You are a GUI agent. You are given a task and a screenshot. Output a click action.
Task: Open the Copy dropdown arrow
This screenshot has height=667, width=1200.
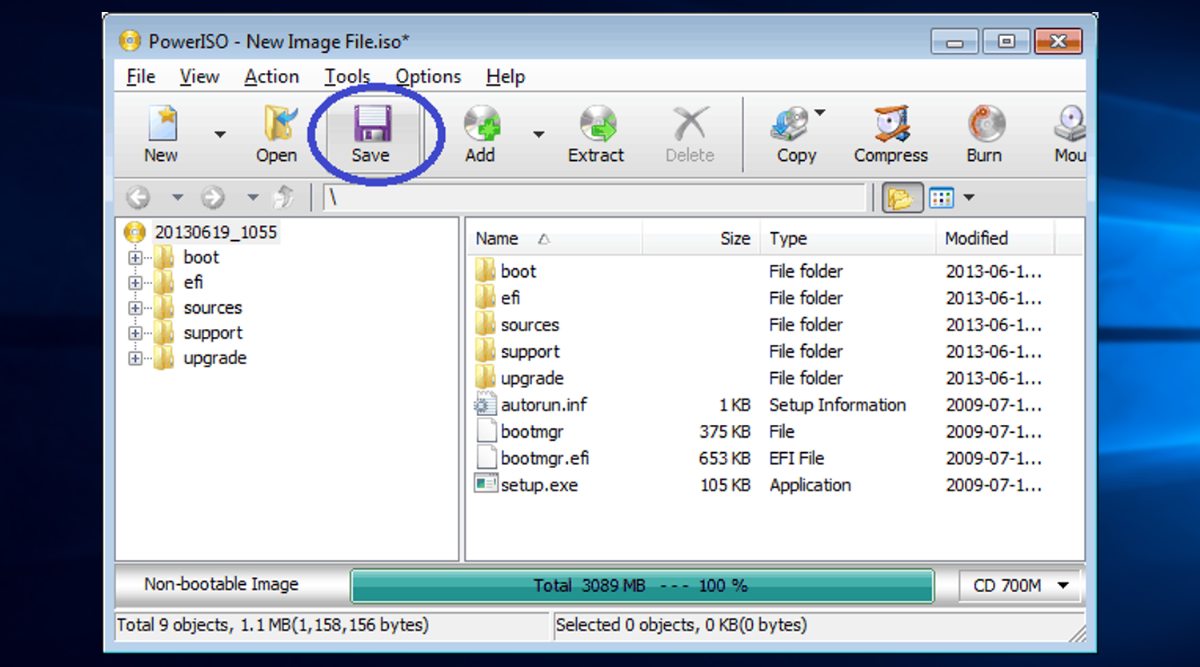(x=820, y=113)
